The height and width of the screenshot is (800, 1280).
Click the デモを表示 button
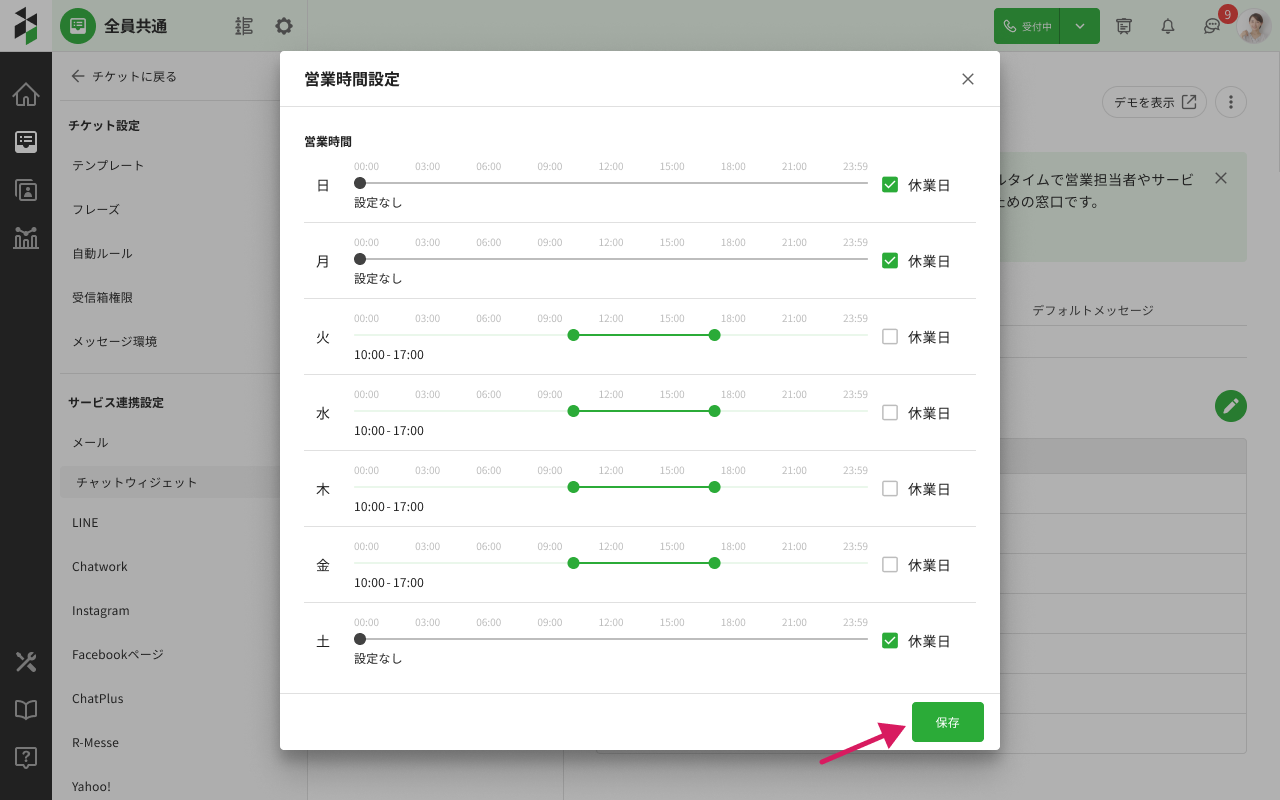(x=1154, y=102)
